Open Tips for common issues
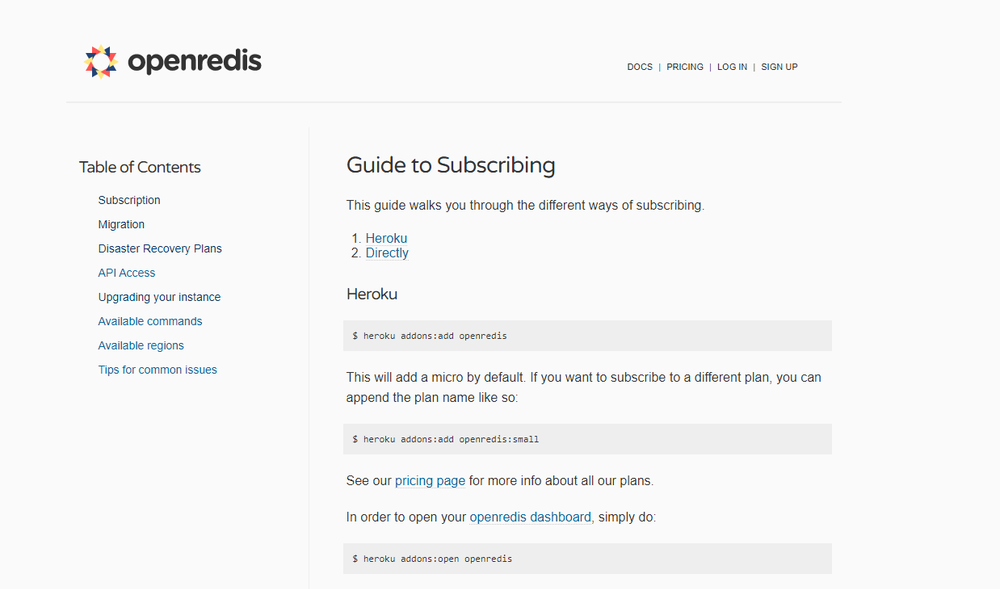Image resolution: width=1000 pixels, height=589 pixels. coord(157,370)
